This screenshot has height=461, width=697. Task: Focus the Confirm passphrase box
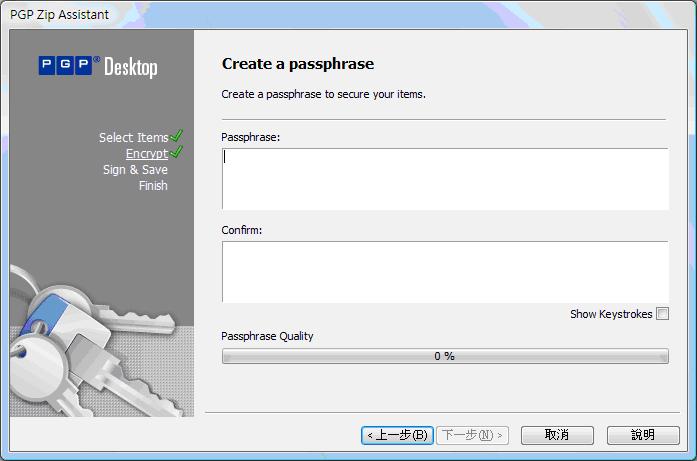(x=444, y=271)
